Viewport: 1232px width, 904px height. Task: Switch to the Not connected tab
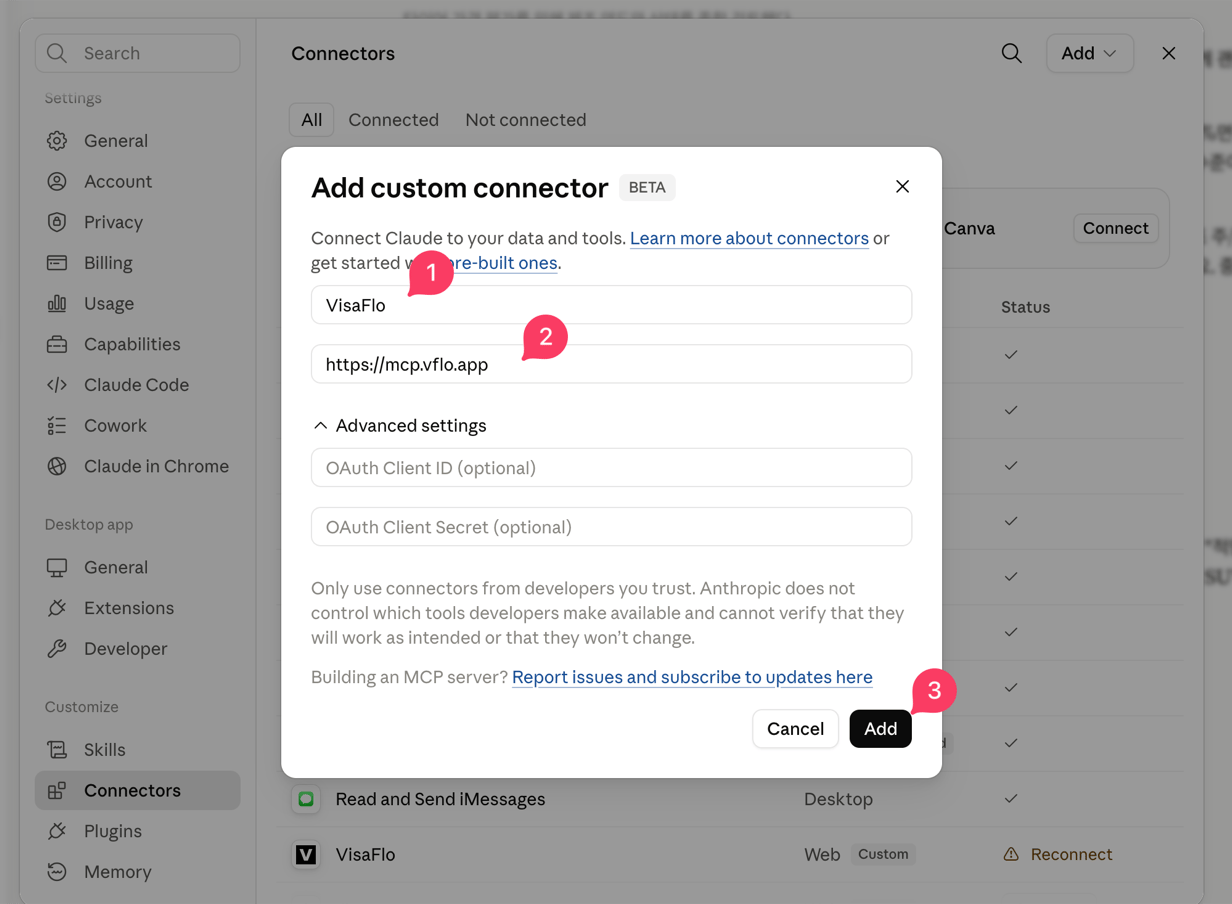coord(526,120)
